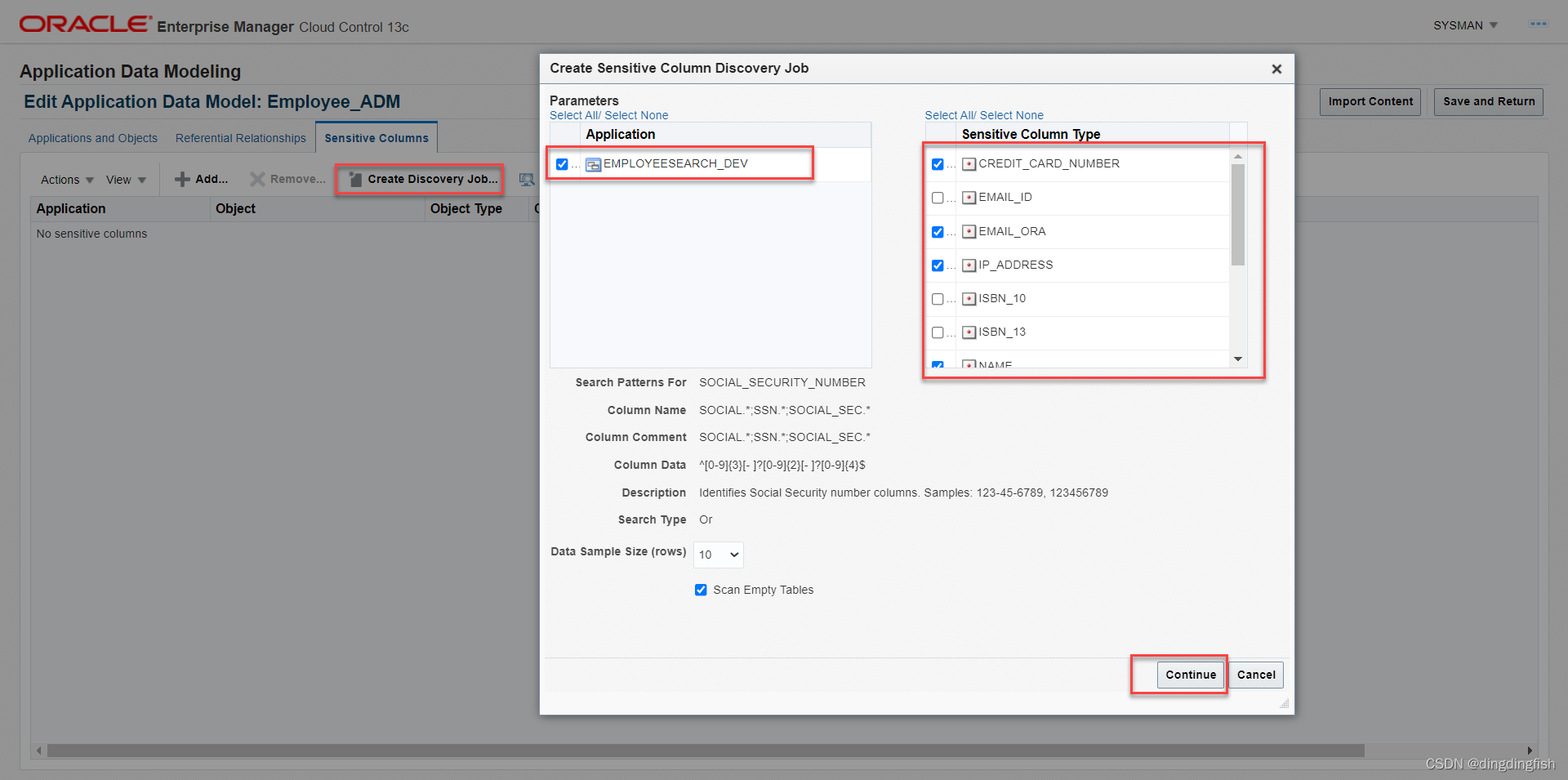Screen dimensions: 1568x780
Task: Select the EMPLOYEESEARCH_DEV row text
Action: [675, 163]
